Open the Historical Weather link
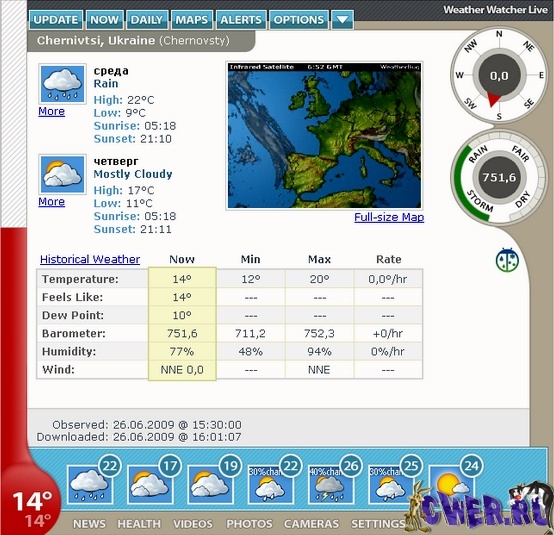Image resolution: width=554 pixels, height=535 pixels. [x=90, y=259]
